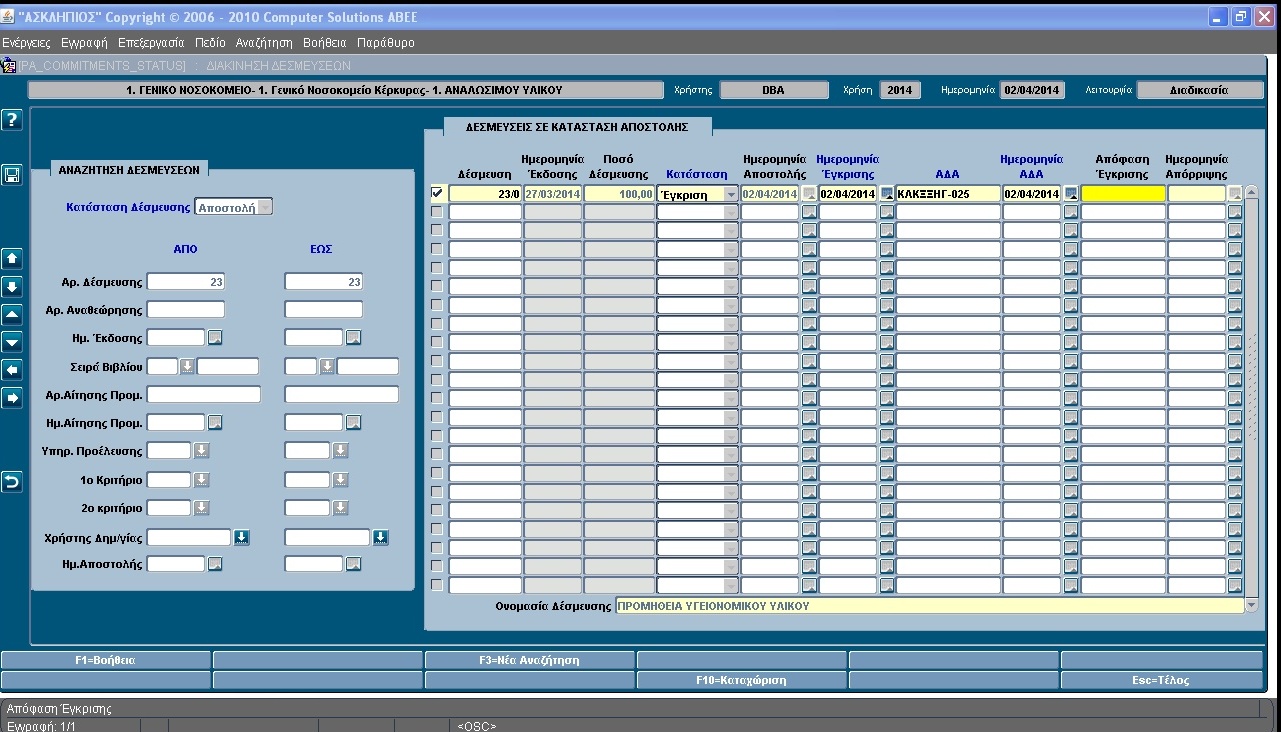Click calendar icon beside Ημερομηνία ΑΔΑ first row
1281x732 pixels.
(1071, 193)
